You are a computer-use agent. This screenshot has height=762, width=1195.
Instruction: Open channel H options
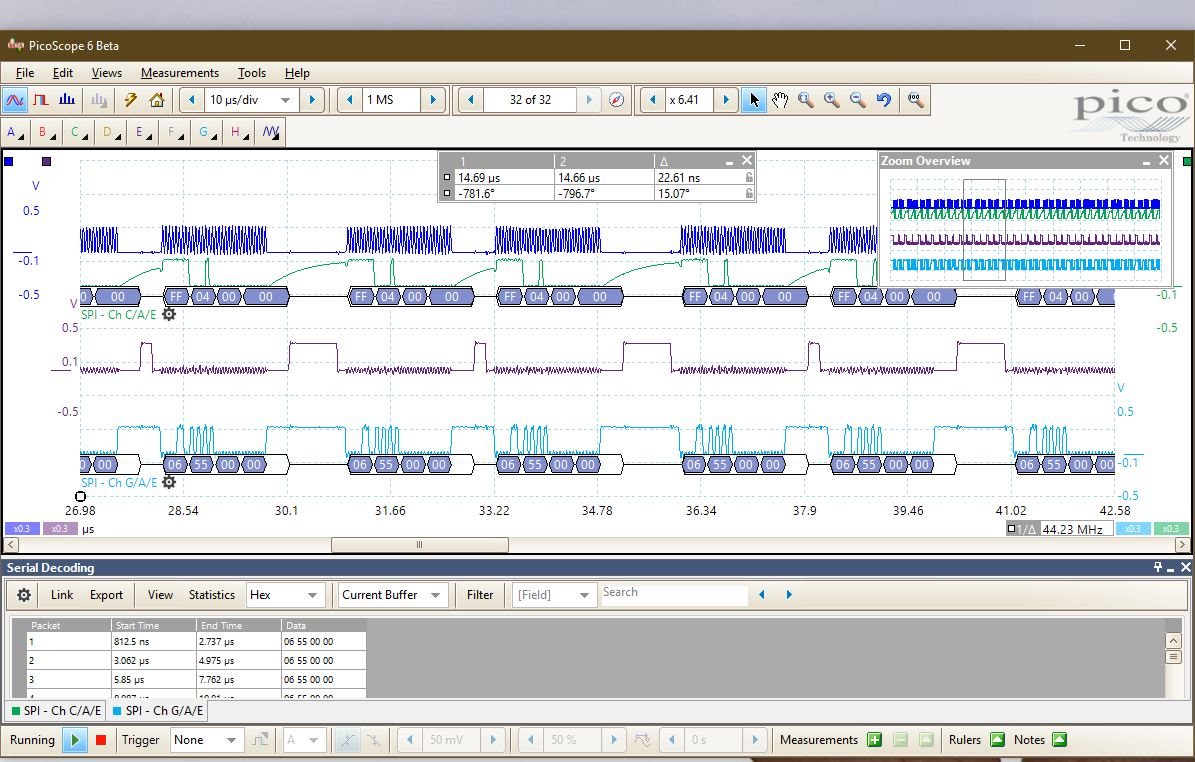tap(239, 132)
